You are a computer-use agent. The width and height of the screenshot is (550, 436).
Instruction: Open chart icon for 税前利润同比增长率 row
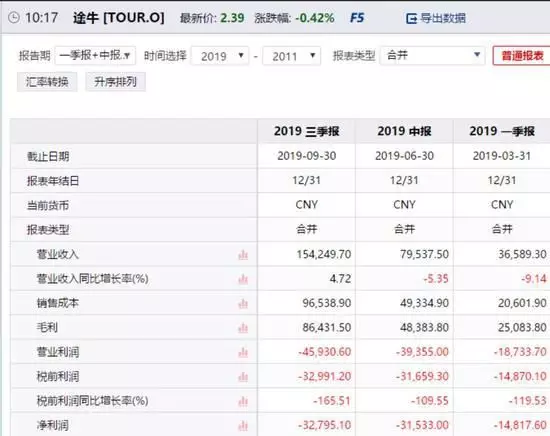pyautogui.click(x=243, y=401)
